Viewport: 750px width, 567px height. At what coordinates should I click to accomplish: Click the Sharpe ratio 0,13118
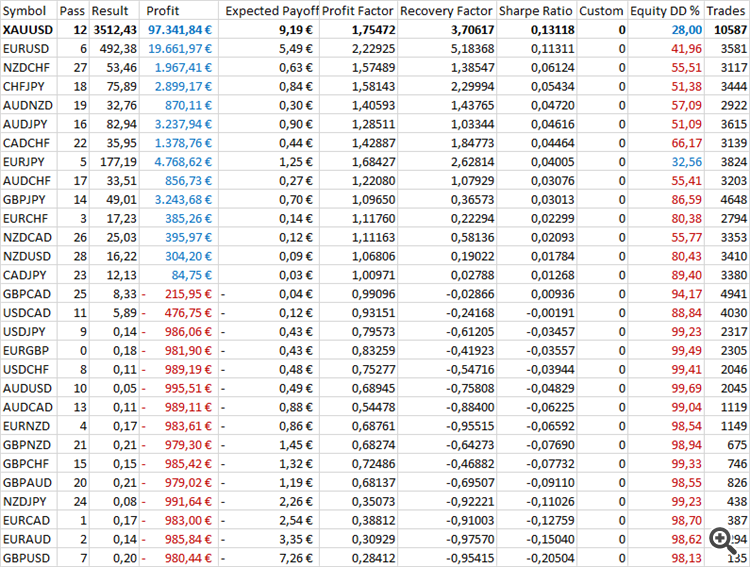(x=552, y=30)
